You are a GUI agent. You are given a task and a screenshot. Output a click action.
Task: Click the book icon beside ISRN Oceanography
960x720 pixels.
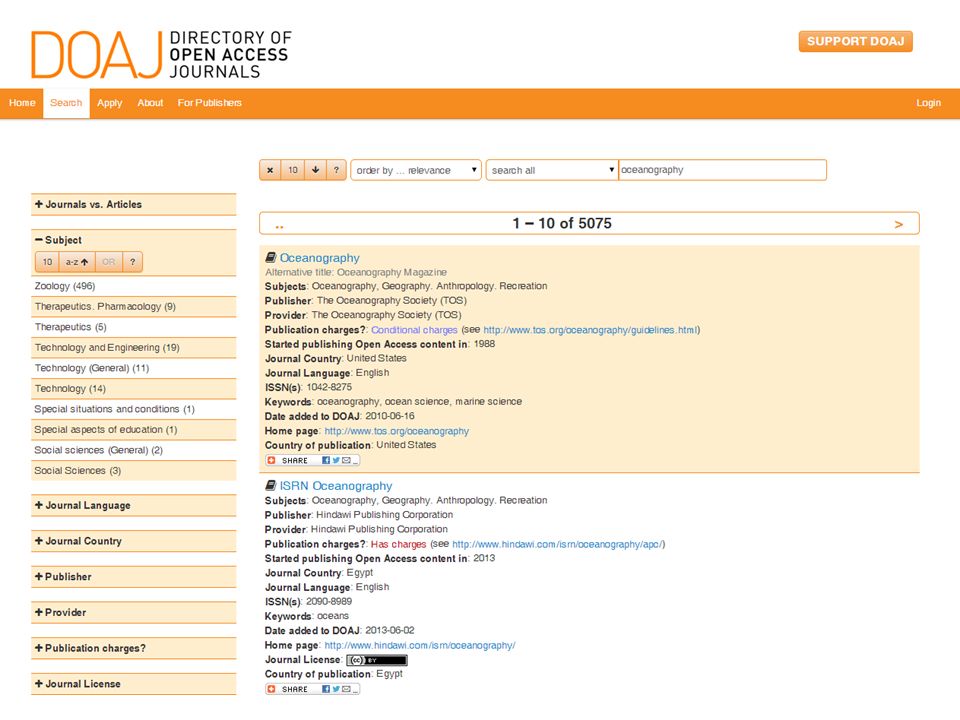click(271, 486)
